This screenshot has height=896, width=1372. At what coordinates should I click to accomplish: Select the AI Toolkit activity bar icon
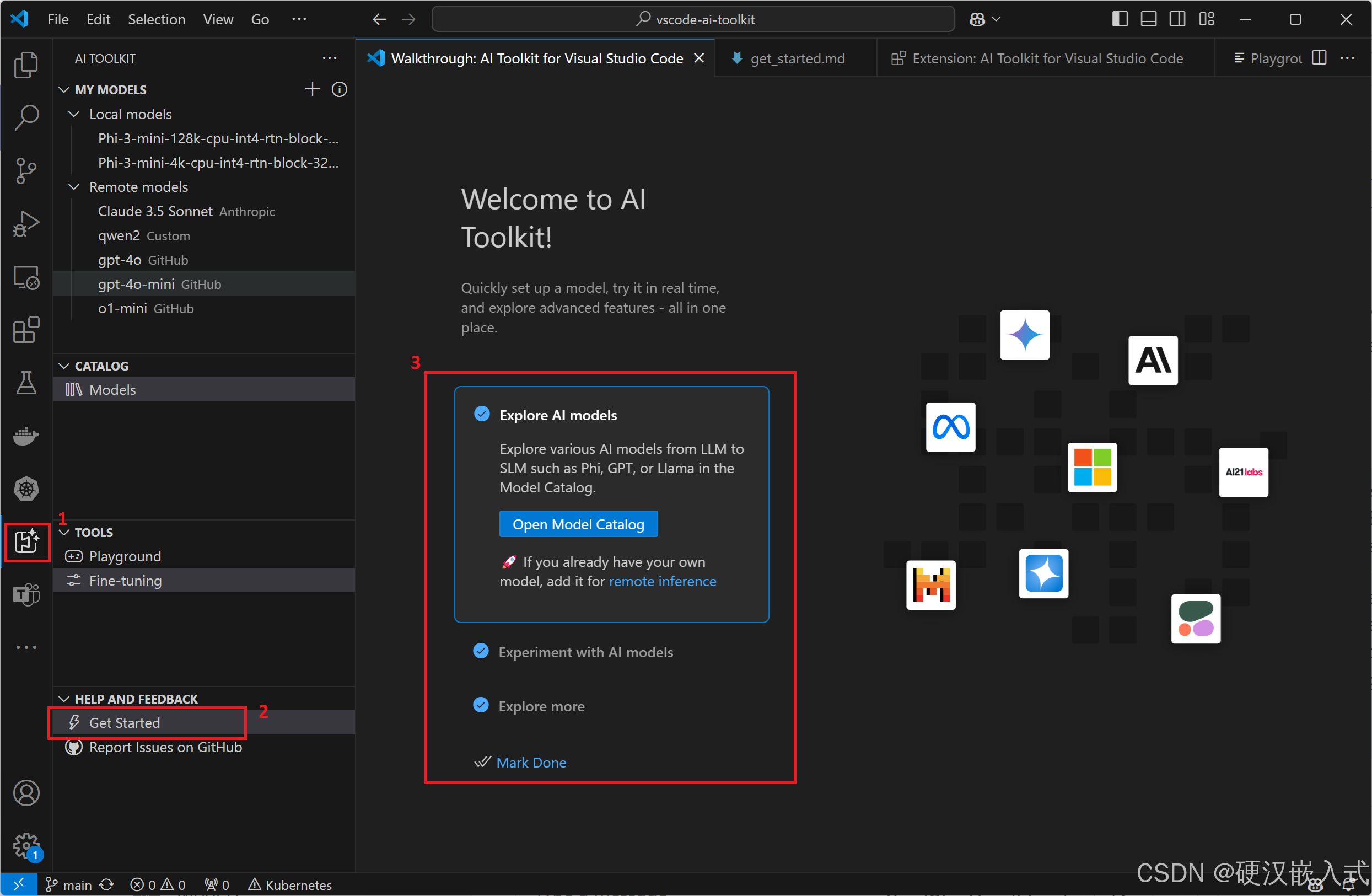click(26, 542)
